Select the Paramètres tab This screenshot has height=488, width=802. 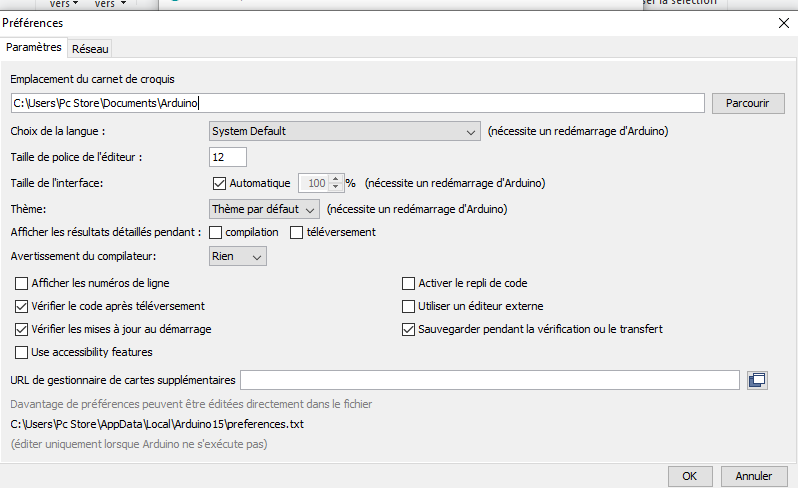pyautogui.click(x=34, y=47)
